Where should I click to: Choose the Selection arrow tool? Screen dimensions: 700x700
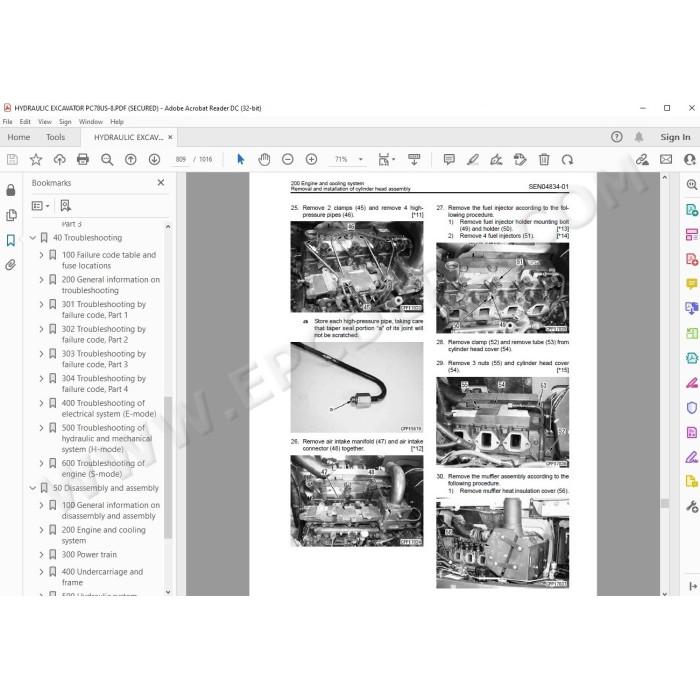pos(241,159)
